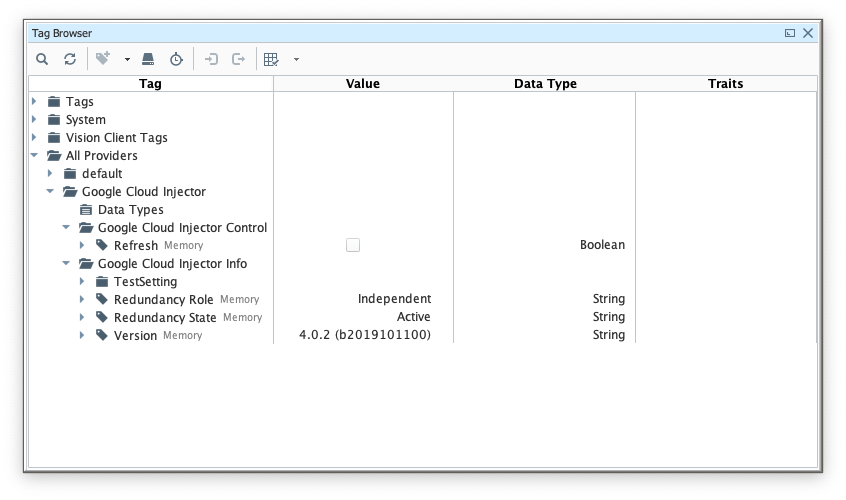846x500 pixels.
Task: Refresh the tag browser using the toolbar
Action: pyautogui.click(x=70, y=59)
